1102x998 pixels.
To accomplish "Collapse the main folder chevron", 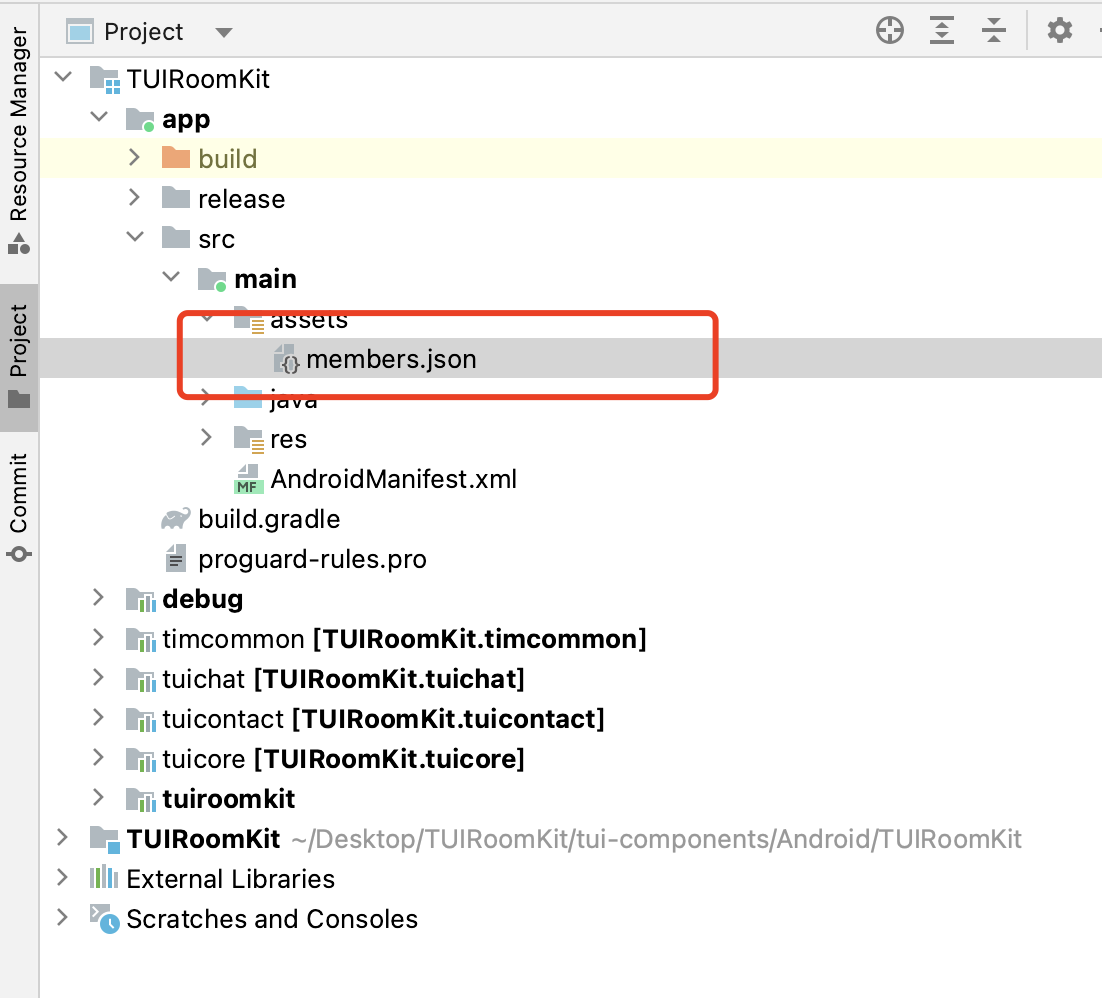I will (x=171, y=277).
